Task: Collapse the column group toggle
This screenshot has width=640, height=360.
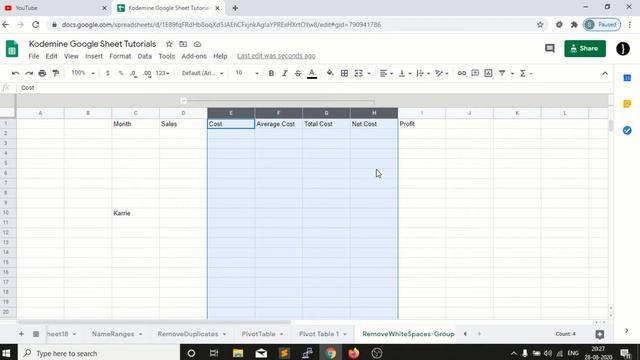Action: coord(183,101)
